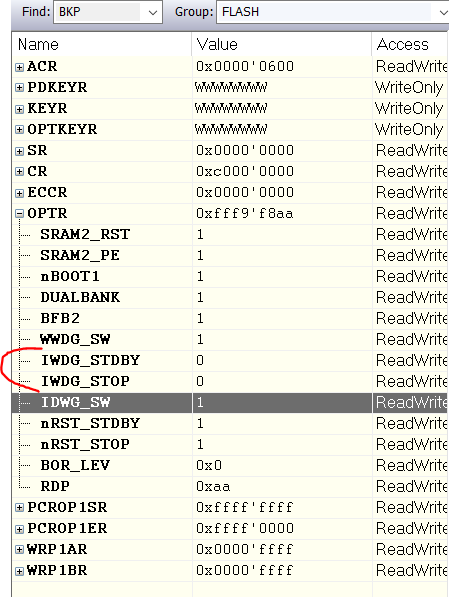This screenshot has width=449, height=597.
Task: Select the SRAM2_PE bit field
Action: point(80,255)
